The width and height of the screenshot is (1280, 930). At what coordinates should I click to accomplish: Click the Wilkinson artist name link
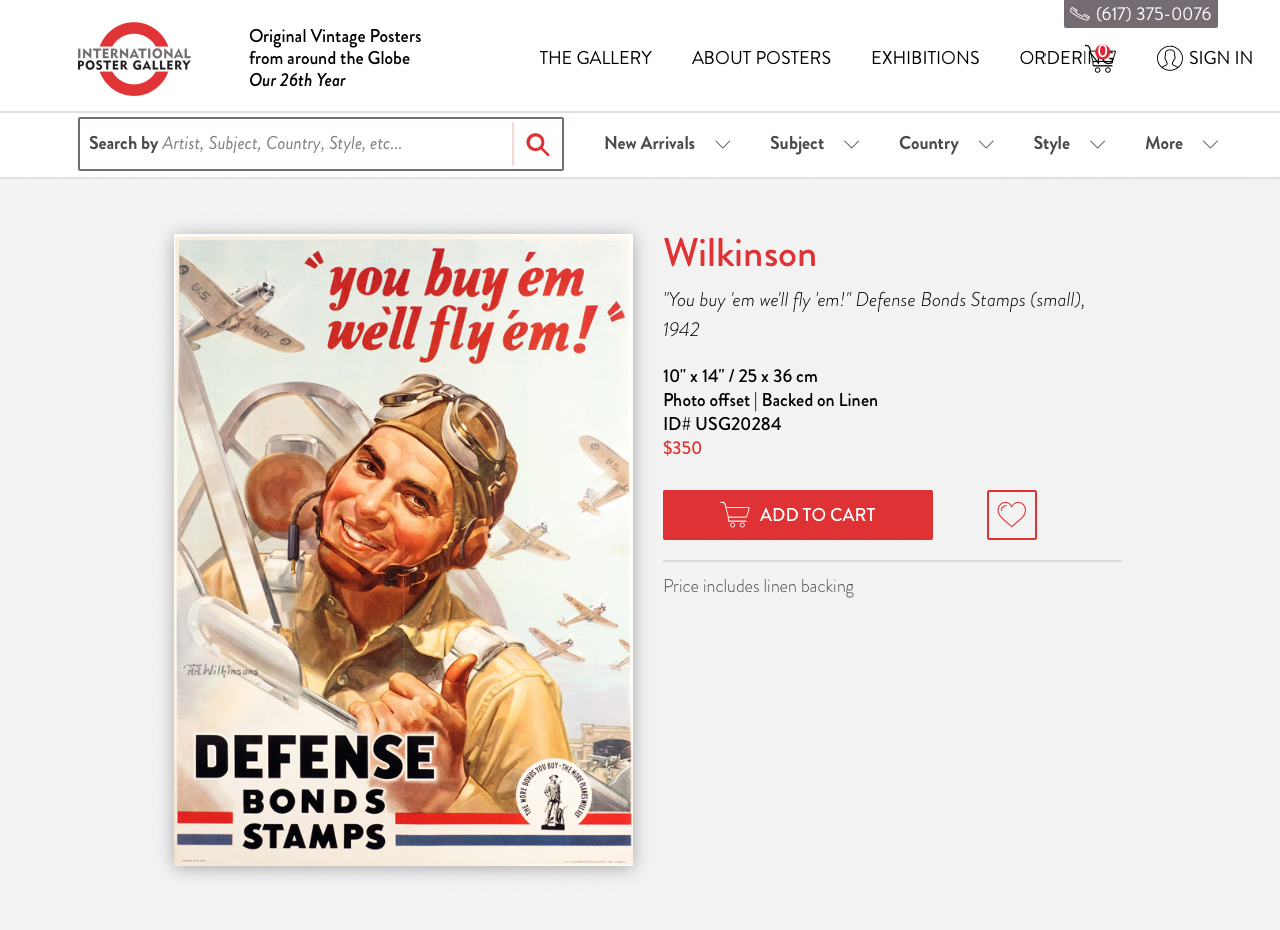coord(740,253)
